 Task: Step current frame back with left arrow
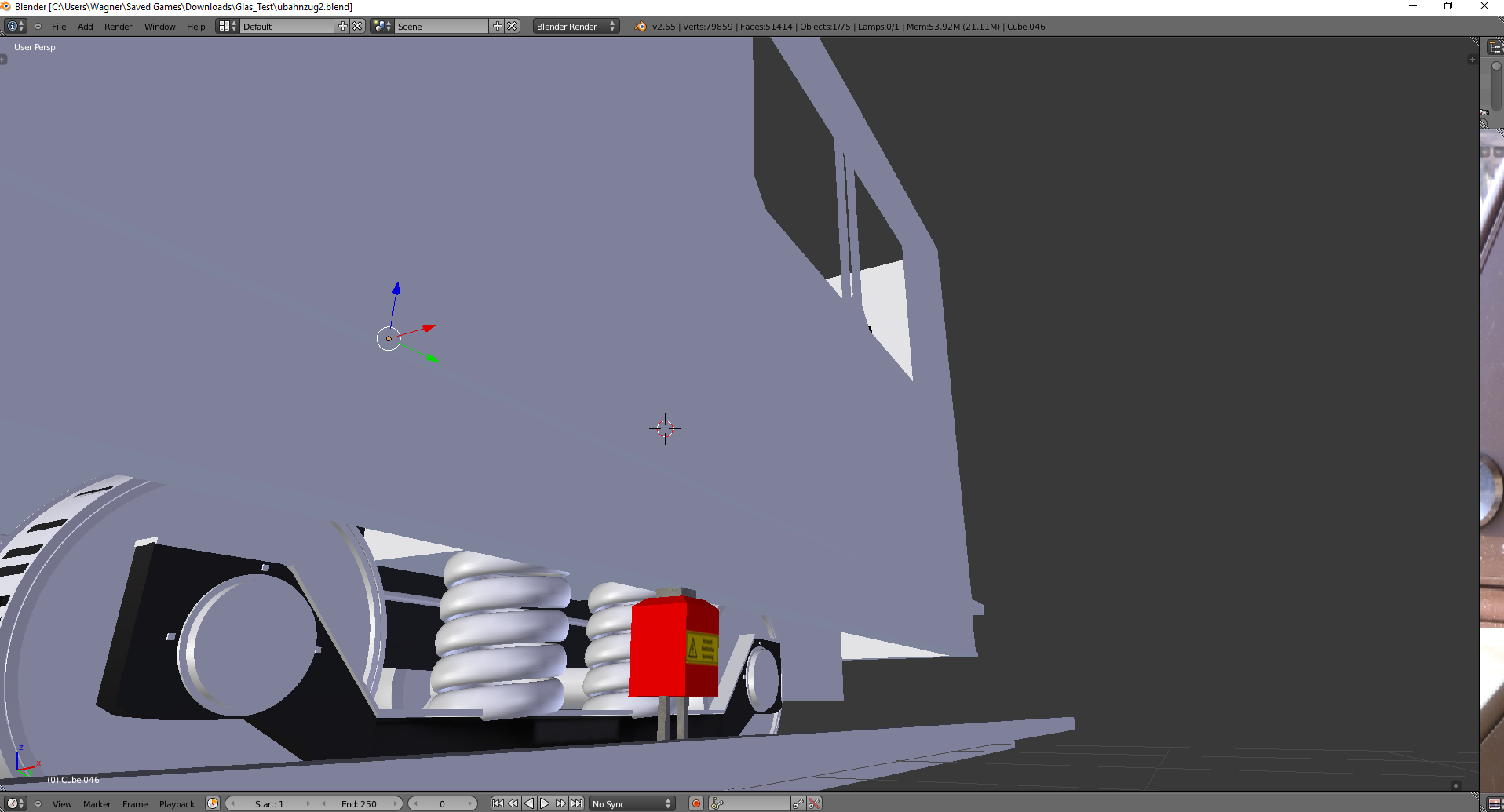click(415, 803)
